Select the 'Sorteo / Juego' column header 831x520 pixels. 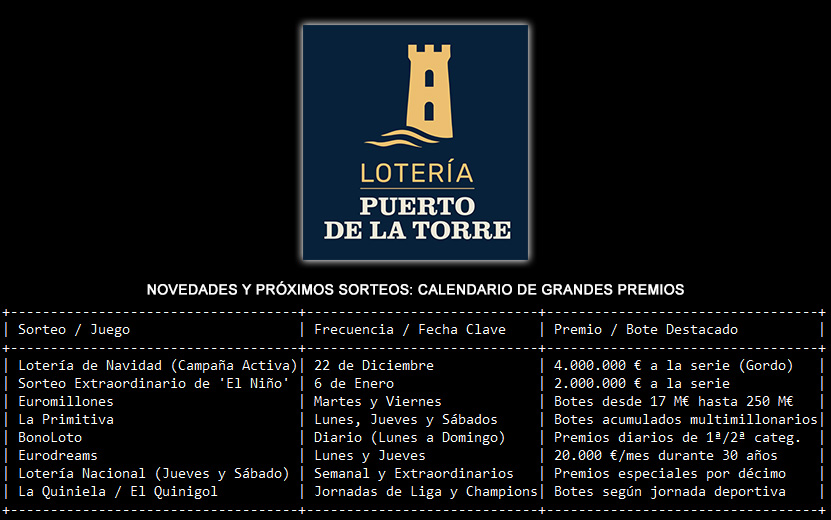74,330
